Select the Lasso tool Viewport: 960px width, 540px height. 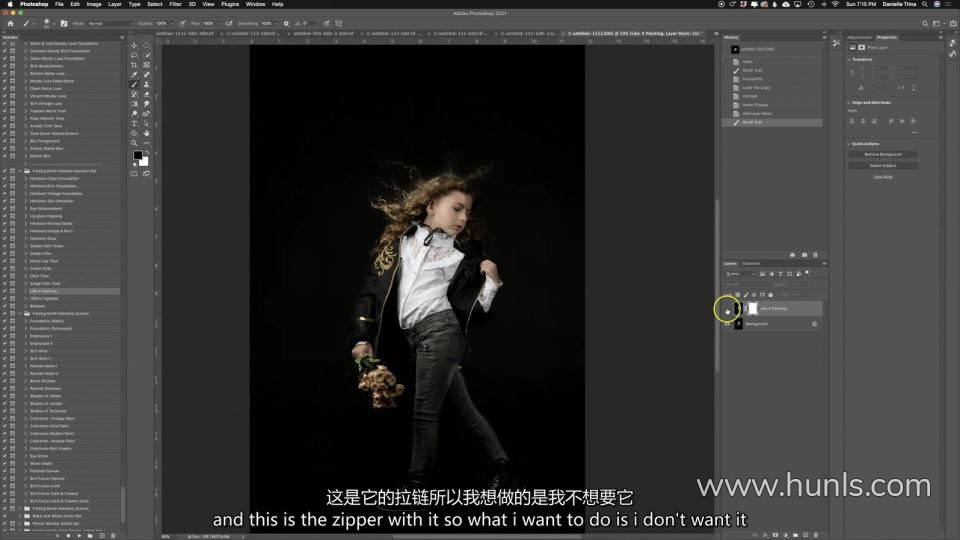134,55
